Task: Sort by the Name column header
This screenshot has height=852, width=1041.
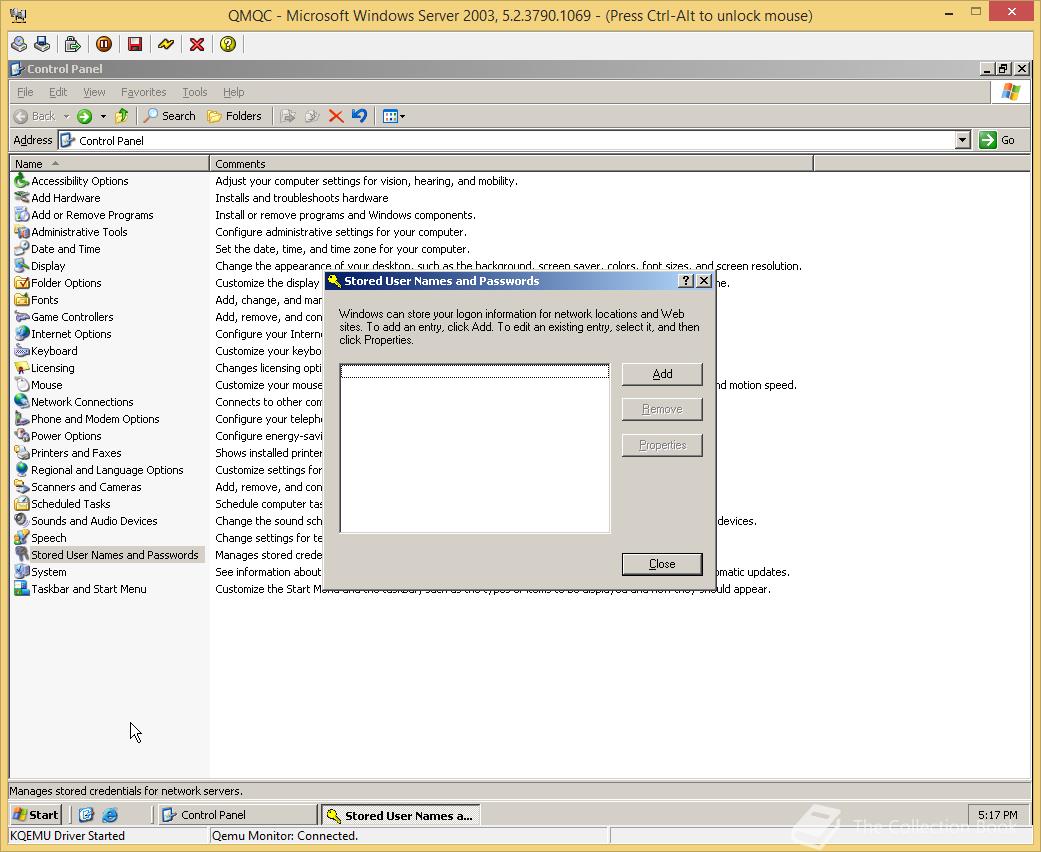Action: (x=110, y=163)
